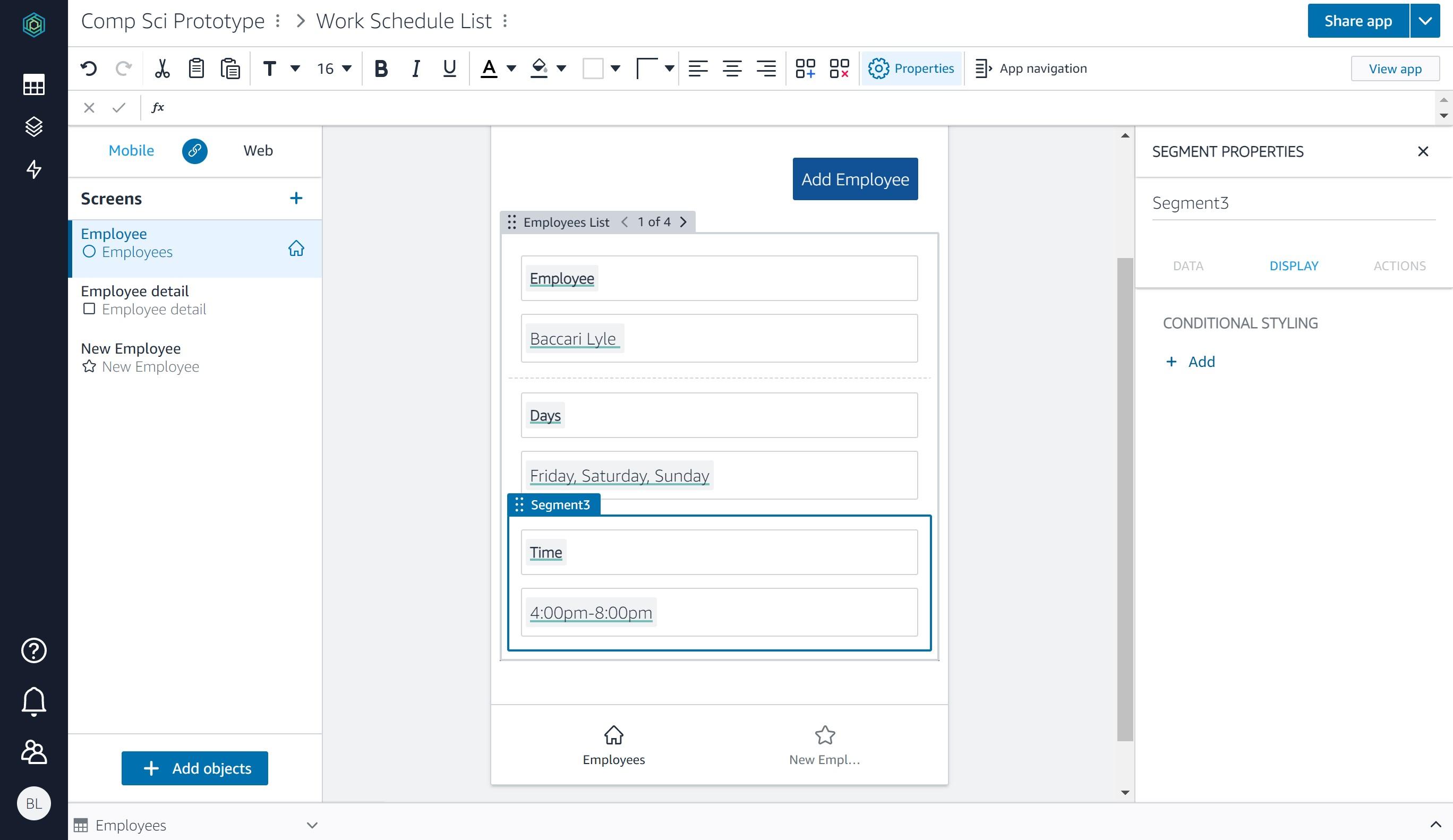
Task: Copy with the clipboard icon
Action: coord(196,68)
